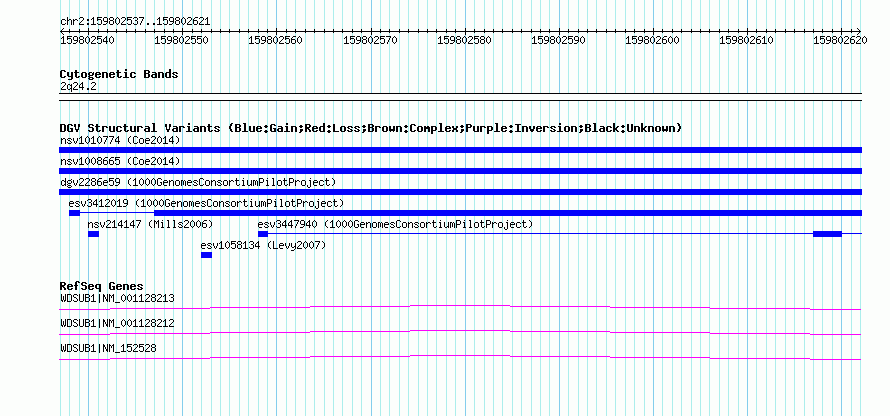
Task: Click the small blue block under nsv214147
Action: pyautogui.click(x=94, y=234)
